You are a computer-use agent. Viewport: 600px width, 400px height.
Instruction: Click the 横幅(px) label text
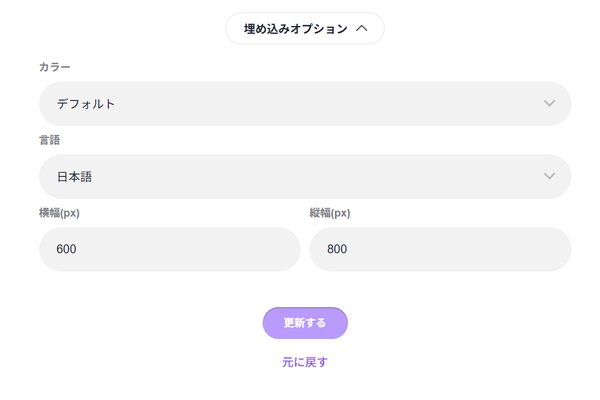coord(59,213)
